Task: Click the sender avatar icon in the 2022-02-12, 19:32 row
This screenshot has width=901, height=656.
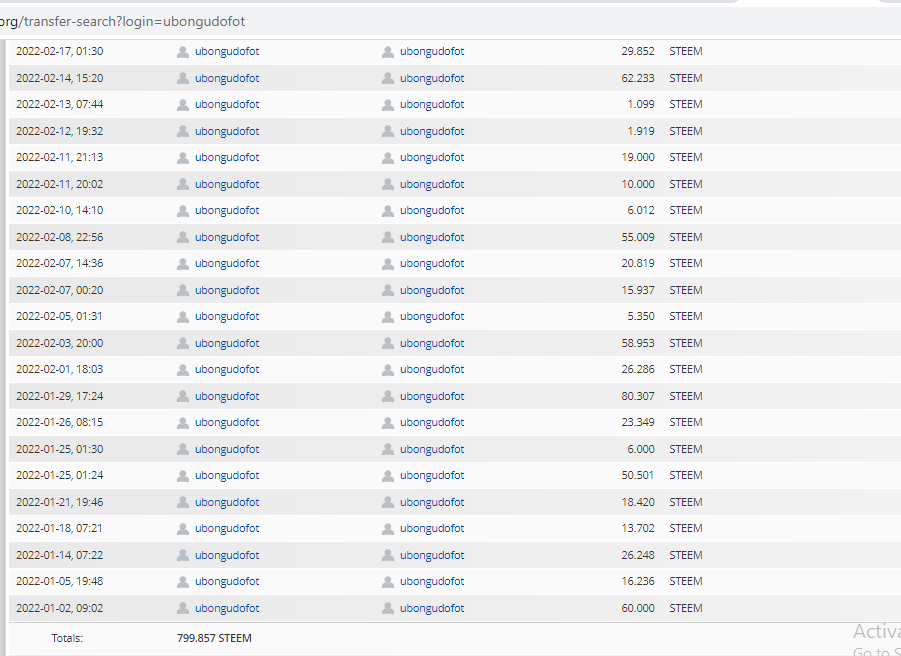Action: coord(183,132)
